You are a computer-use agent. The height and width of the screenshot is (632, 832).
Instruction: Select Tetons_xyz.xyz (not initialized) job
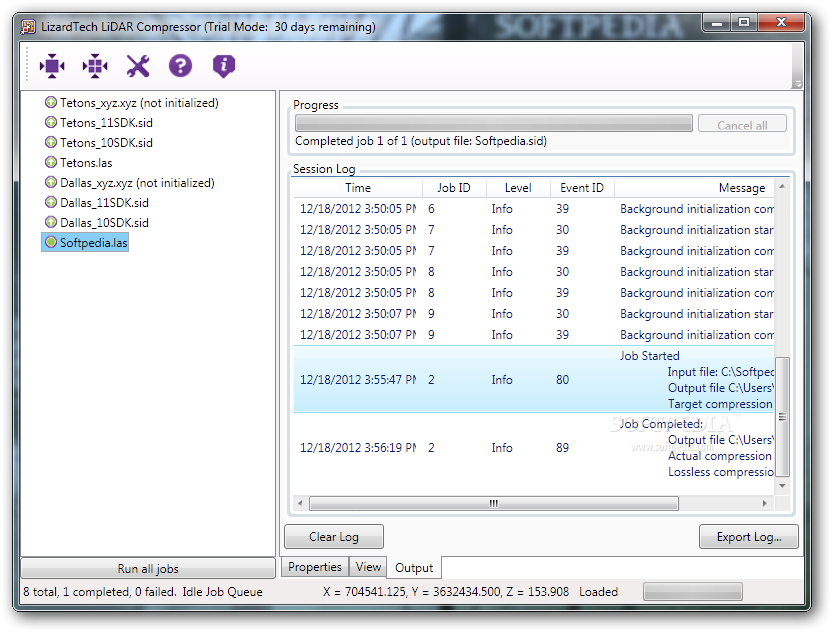(x=139, y=102)
